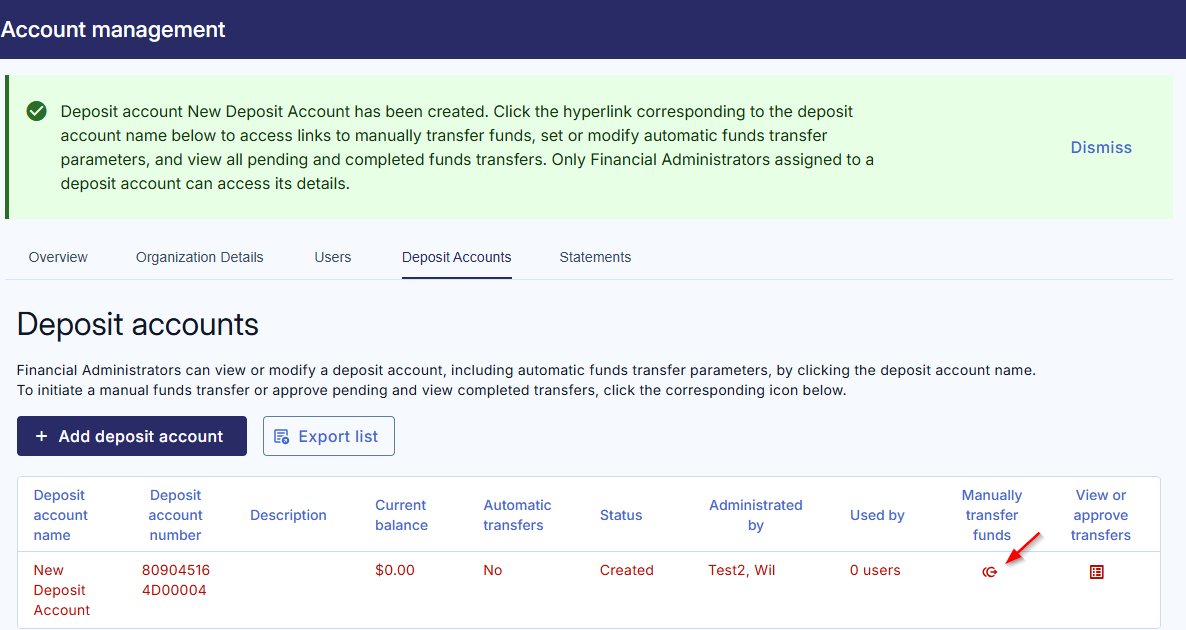Click the Automatic transfers column header
The height and width of the screenshot is (630, 1186).
[517, 515]
